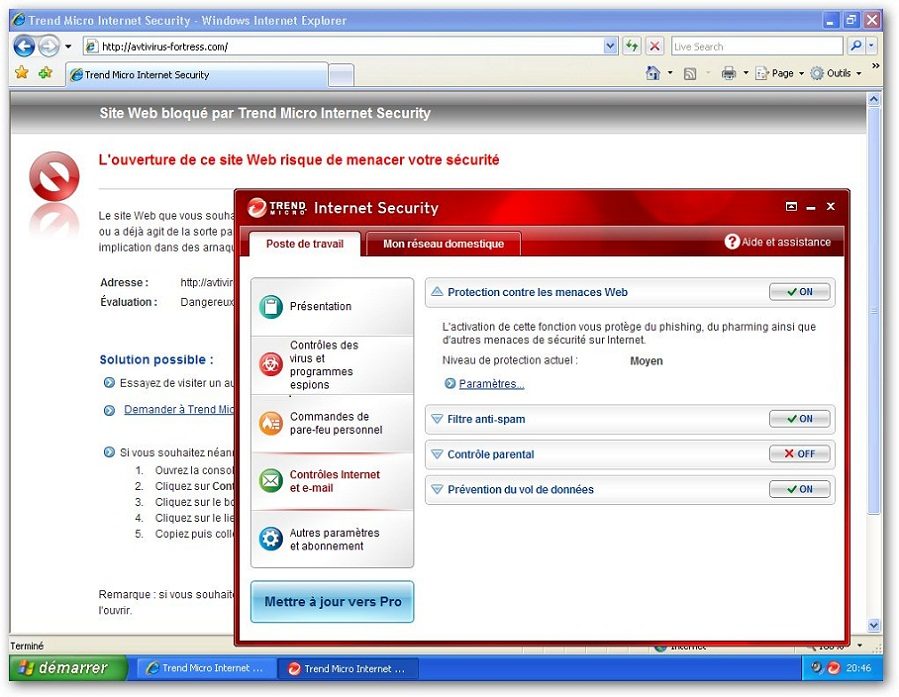Open the Print button dropdown arrow
The image size is (899, 697).
[746, 73]
